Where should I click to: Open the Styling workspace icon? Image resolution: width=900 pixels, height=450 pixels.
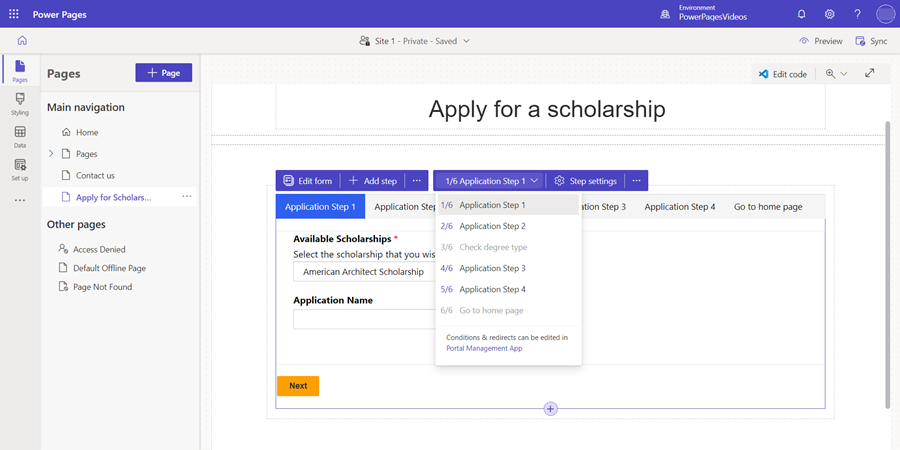click(20, 102)
